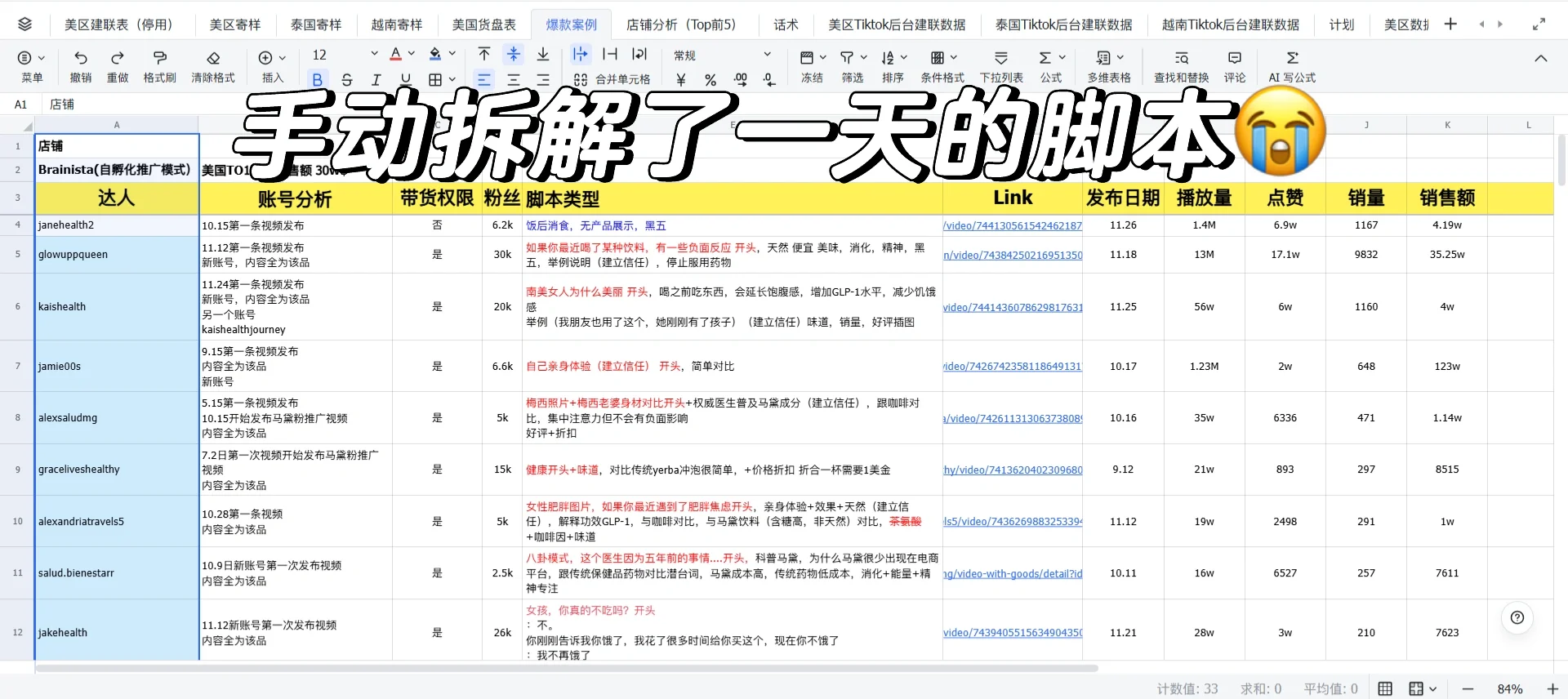1568x699 pixels.
Task: Toggle italic formatting
Action: pos(376,79)
